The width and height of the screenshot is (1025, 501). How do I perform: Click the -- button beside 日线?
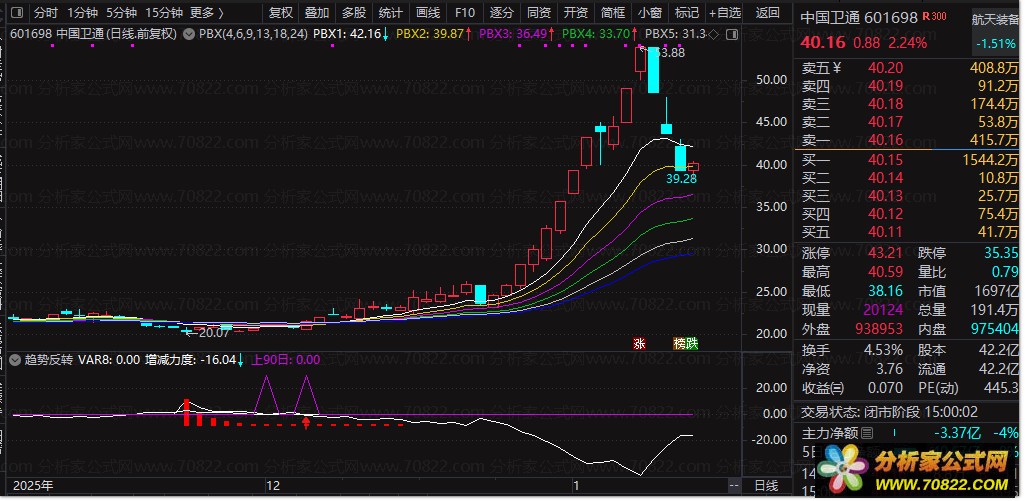[734, 485]
